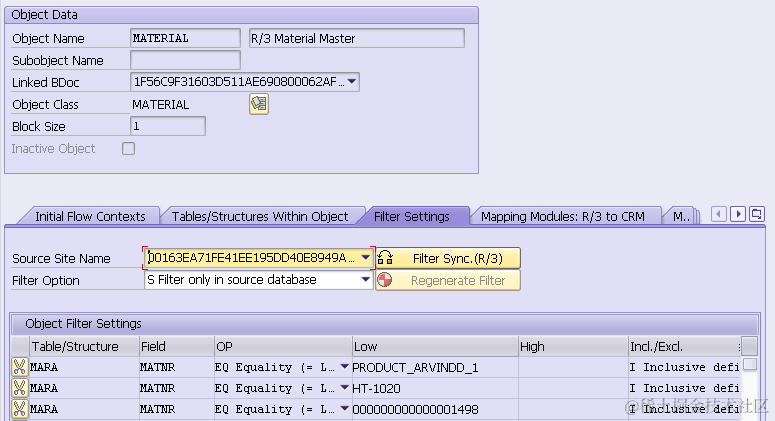The height and width of the screenshot is (421, 775).
Task: Open the Linked BDoc dropdown
Action: click(x=352, y=82)
